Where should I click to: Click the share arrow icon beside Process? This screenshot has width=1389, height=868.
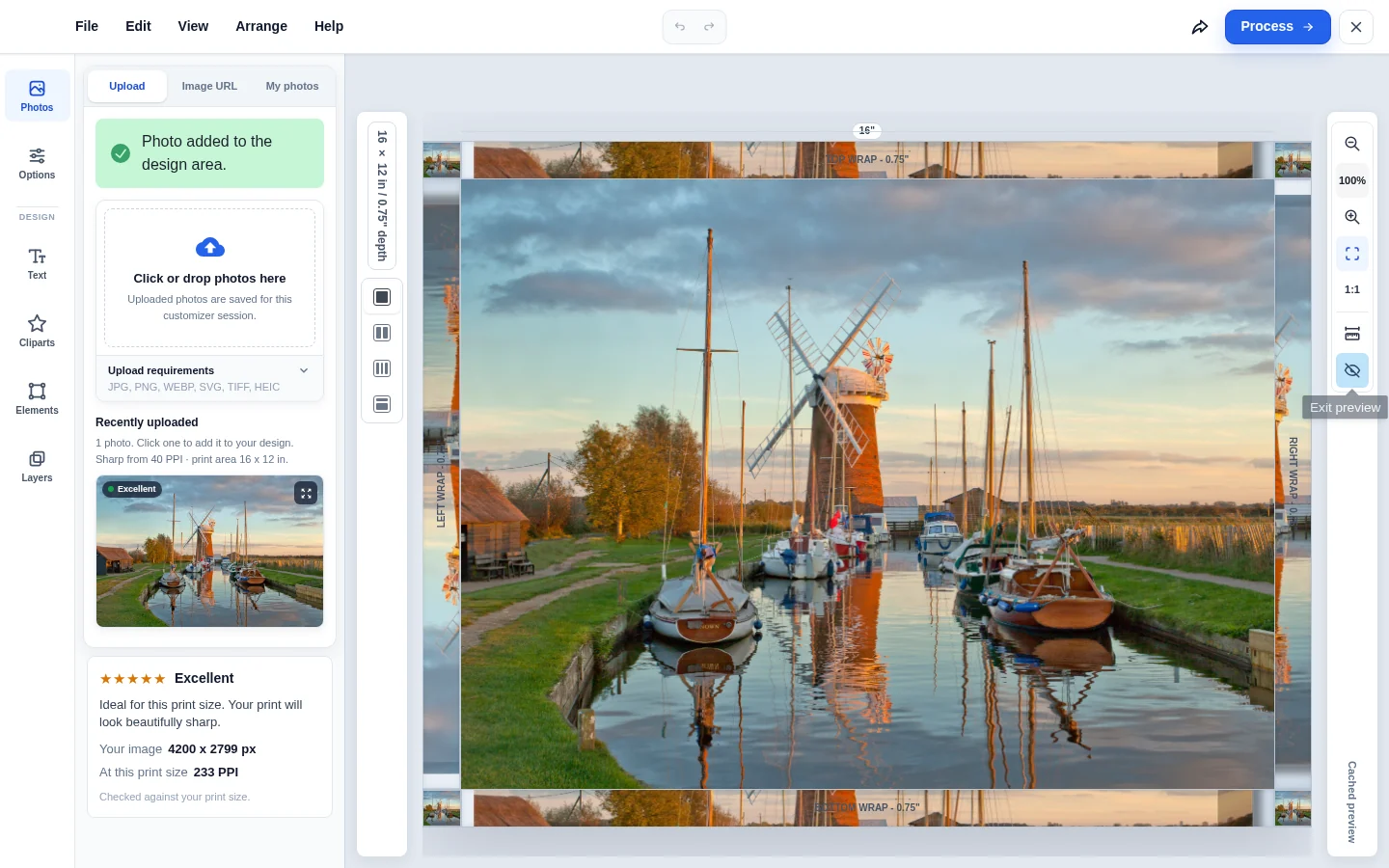[1200, 27]
